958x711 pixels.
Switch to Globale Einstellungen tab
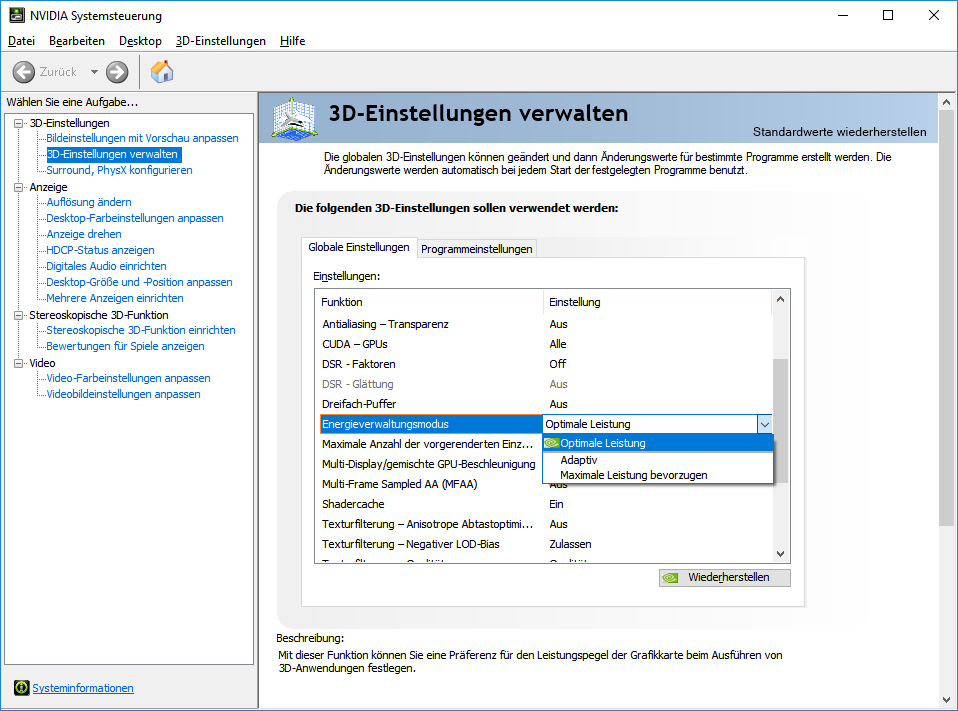[x=359, y=247]
